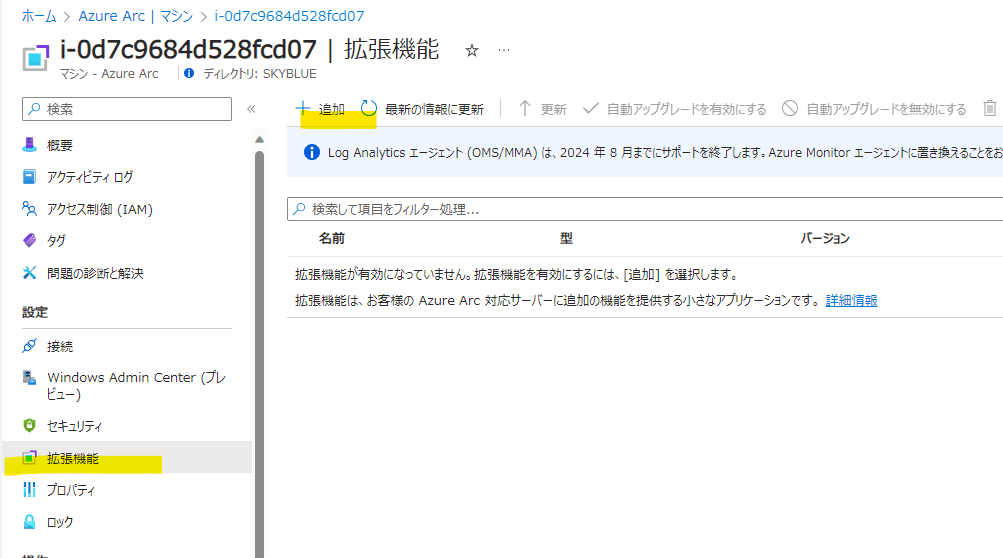Click 追加 to add an extension

(321, 109)
